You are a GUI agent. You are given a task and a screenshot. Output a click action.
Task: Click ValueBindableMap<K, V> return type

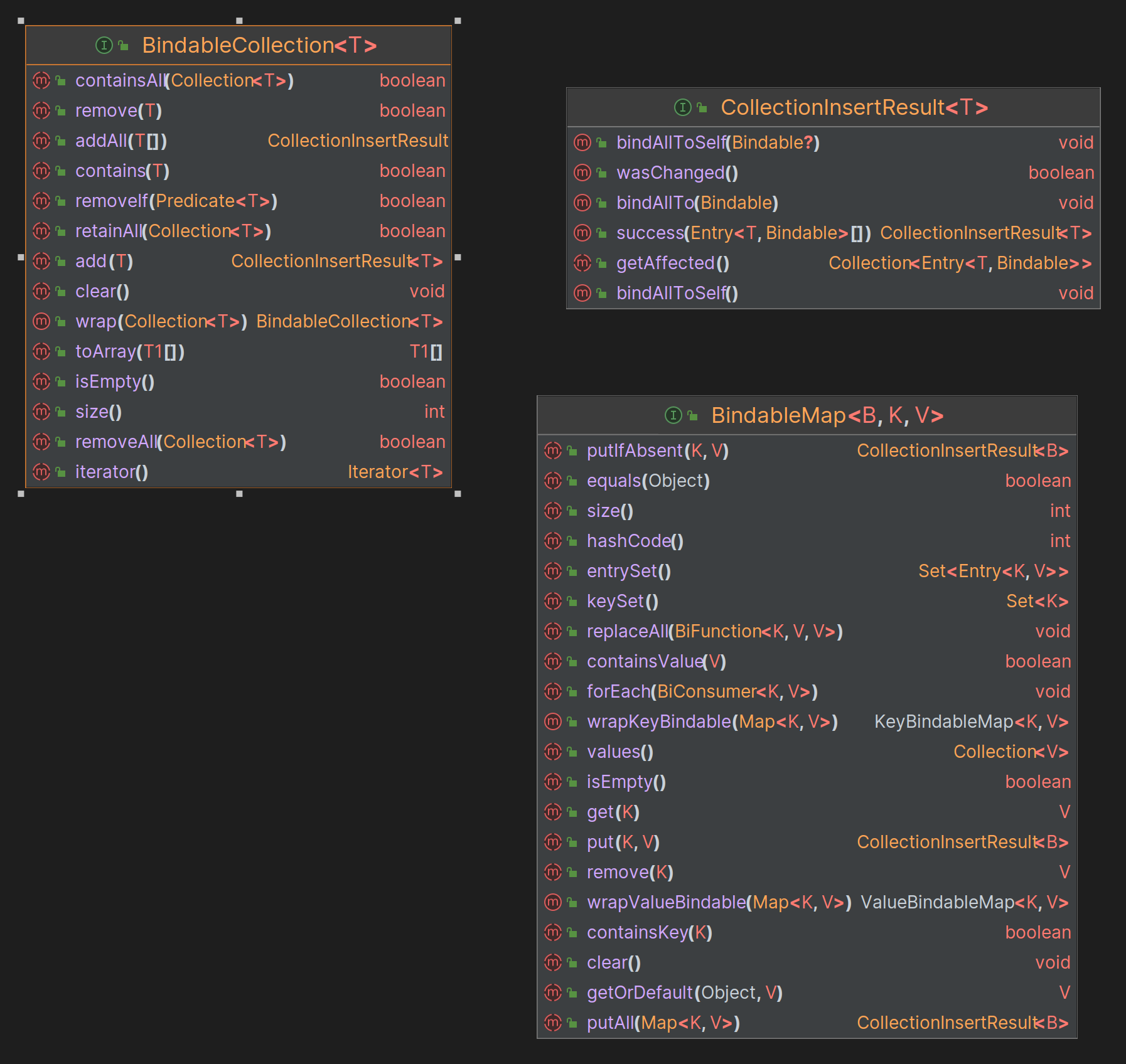pyautogui.click(x=965, y=902)
